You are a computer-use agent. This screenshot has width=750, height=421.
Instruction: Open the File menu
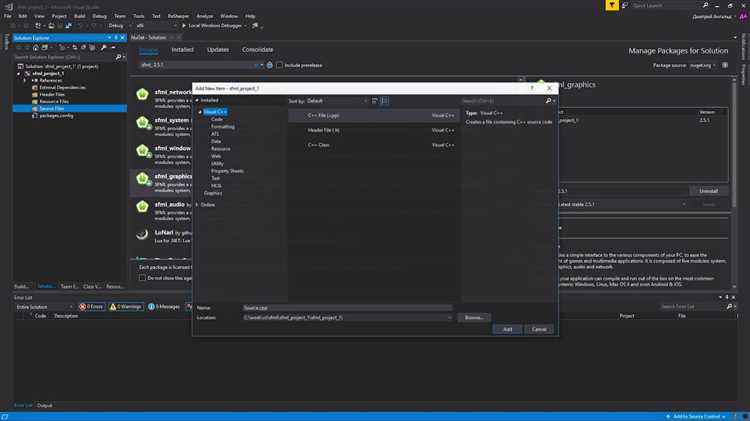coord(8,16)
